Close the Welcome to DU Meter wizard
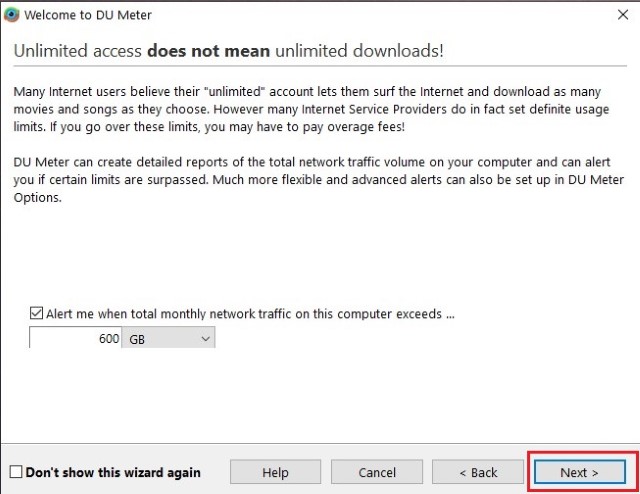Viewport: 640px width, 494px height. coord(623,15)
